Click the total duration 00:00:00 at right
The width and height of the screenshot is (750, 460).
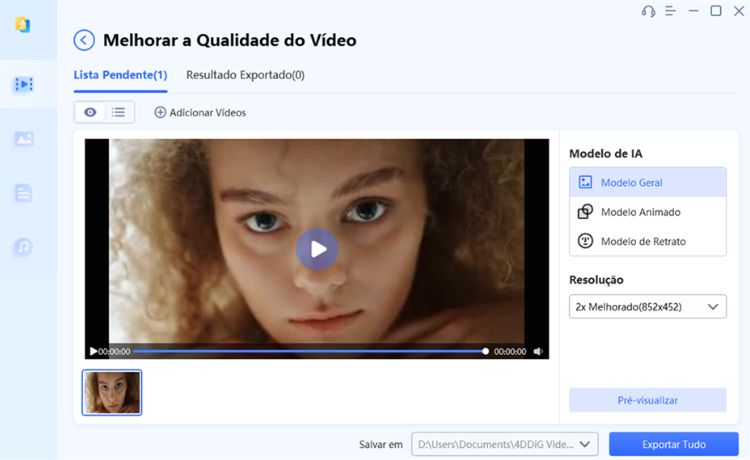pos(510,351)
